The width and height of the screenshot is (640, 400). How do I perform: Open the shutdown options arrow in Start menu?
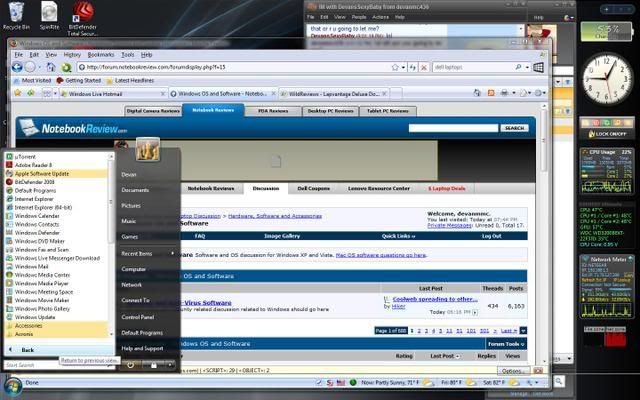170,365
